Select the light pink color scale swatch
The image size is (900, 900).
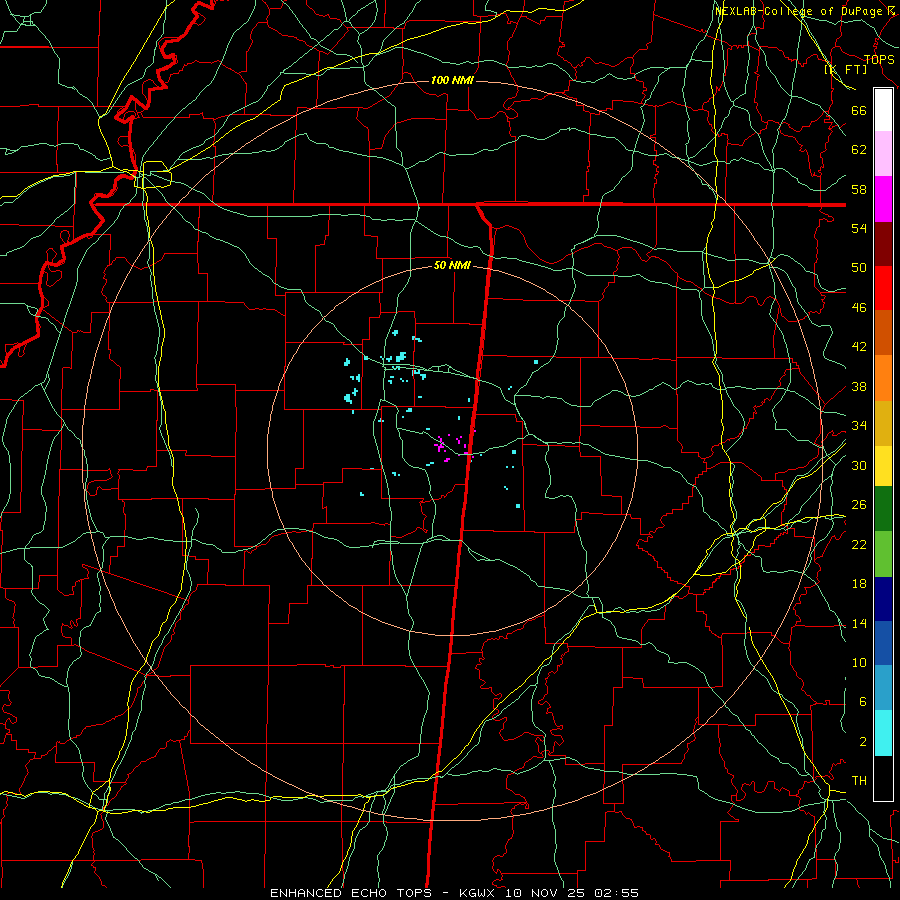click(x=883, y=154)
